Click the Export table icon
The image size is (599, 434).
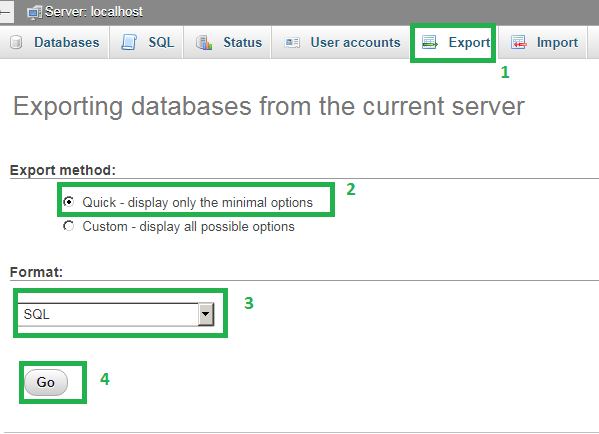430,42
